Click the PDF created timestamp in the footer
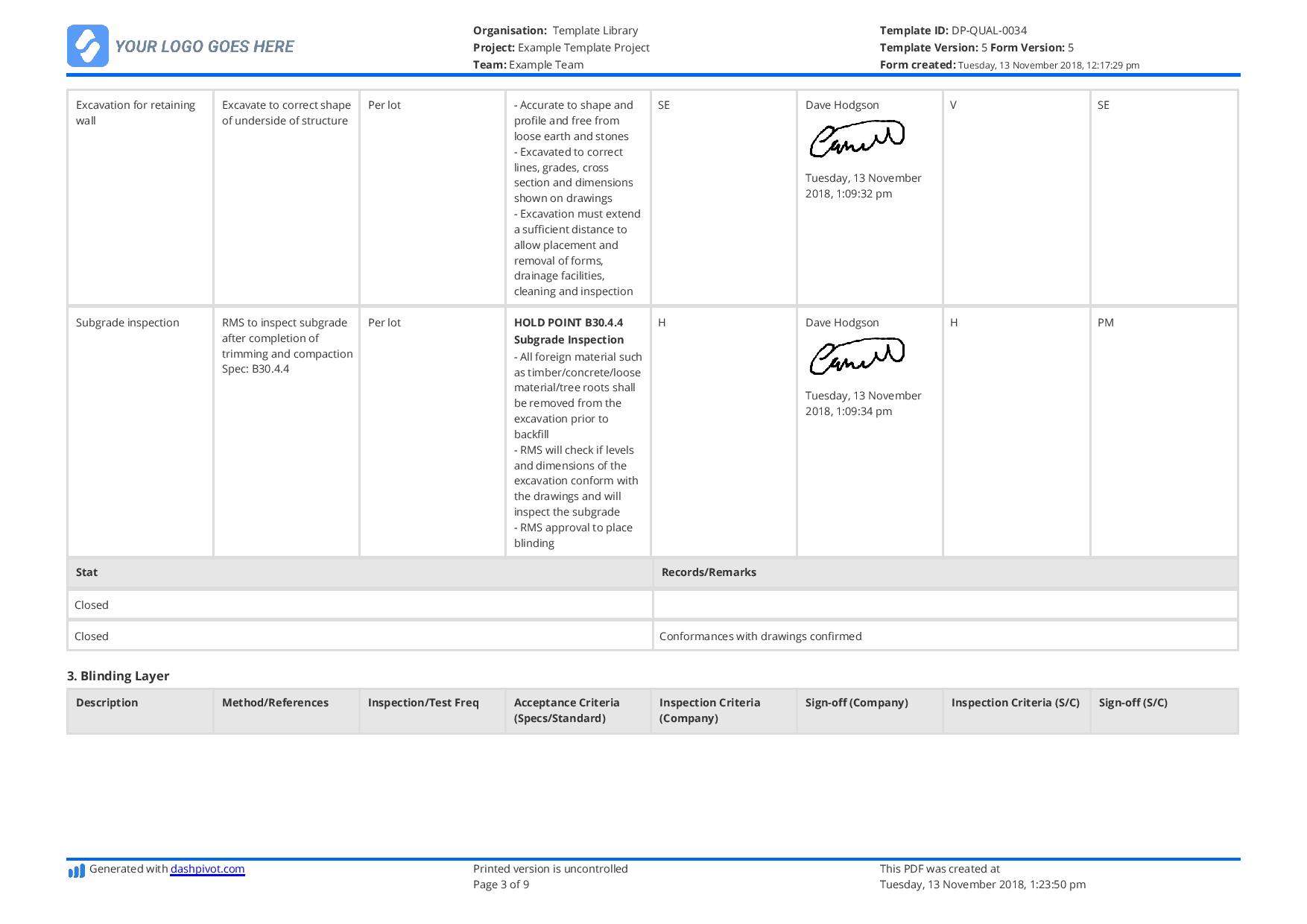 (x=983, y=885)
